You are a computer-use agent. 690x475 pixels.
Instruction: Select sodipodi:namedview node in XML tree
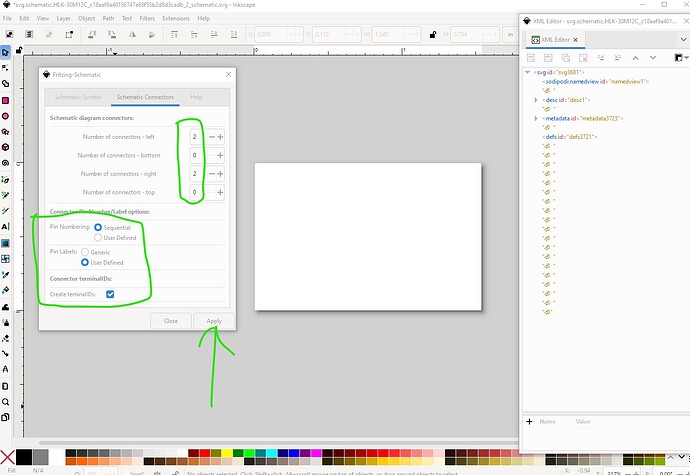[595, 81]
